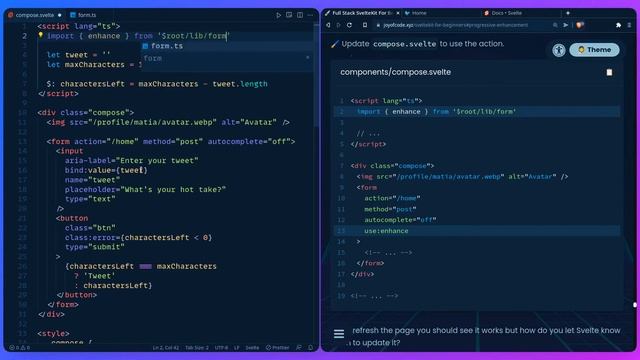Change Tab Size setting in status bar
Screen dimensions: 640x360
(197, 348)
